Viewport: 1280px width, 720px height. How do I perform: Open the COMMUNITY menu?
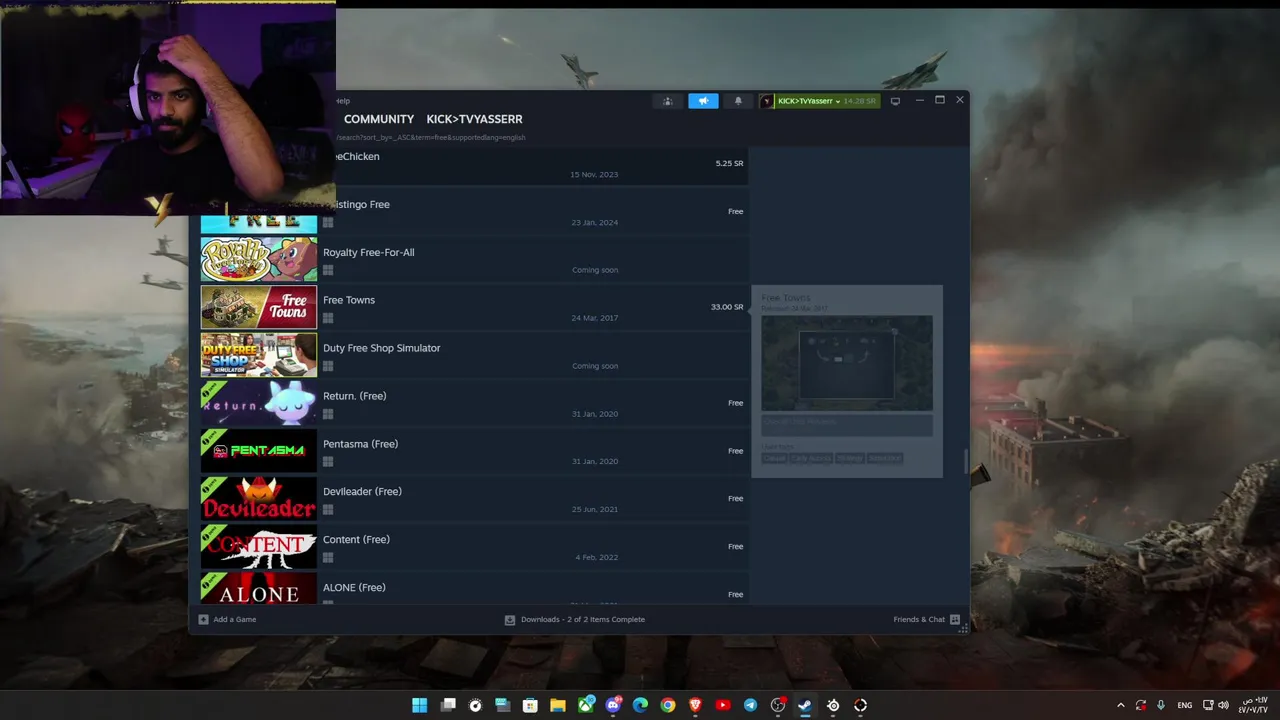tap(379, 119)
